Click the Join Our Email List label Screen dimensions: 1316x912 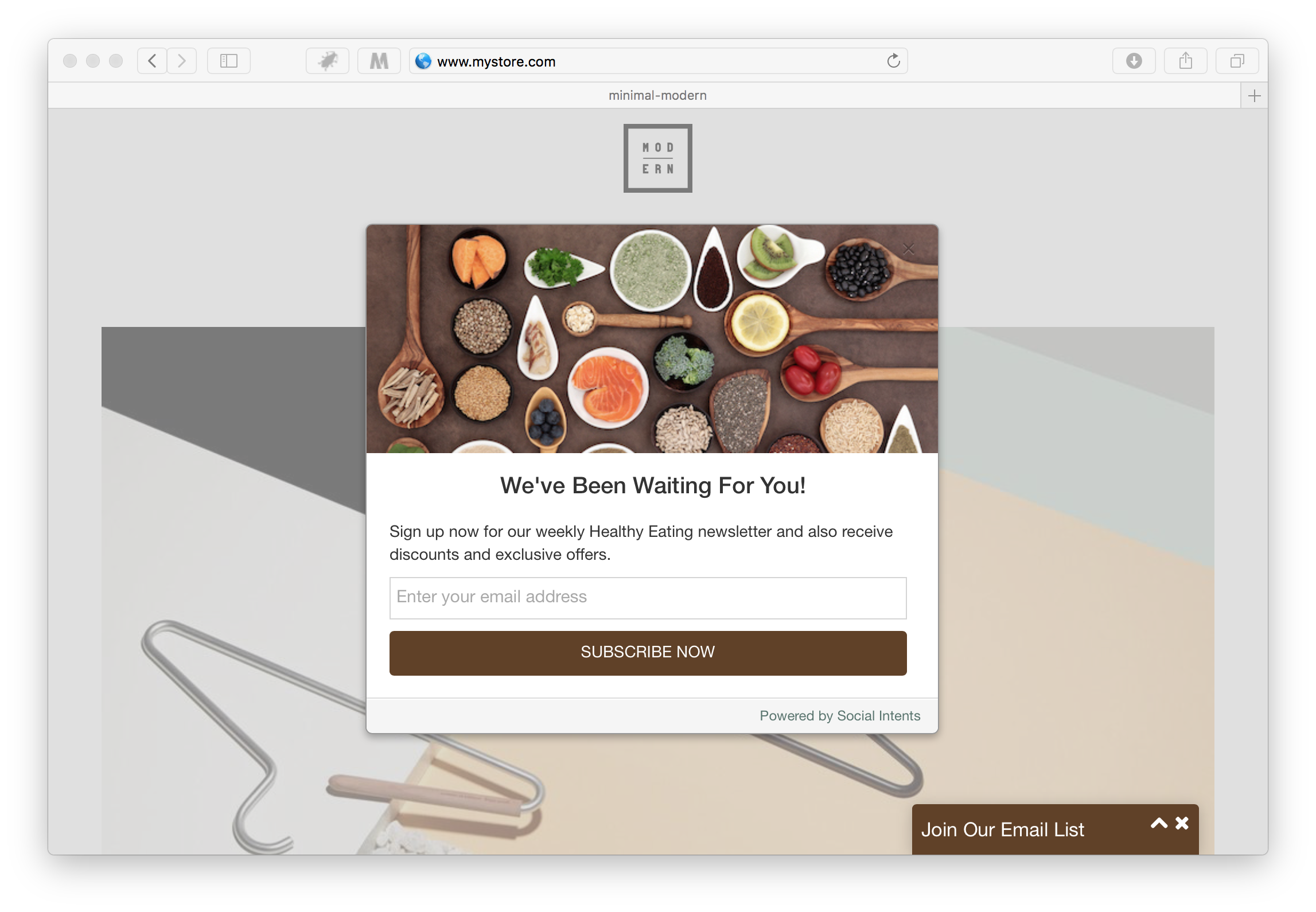pyautogui.click(x=1002, y=830)
